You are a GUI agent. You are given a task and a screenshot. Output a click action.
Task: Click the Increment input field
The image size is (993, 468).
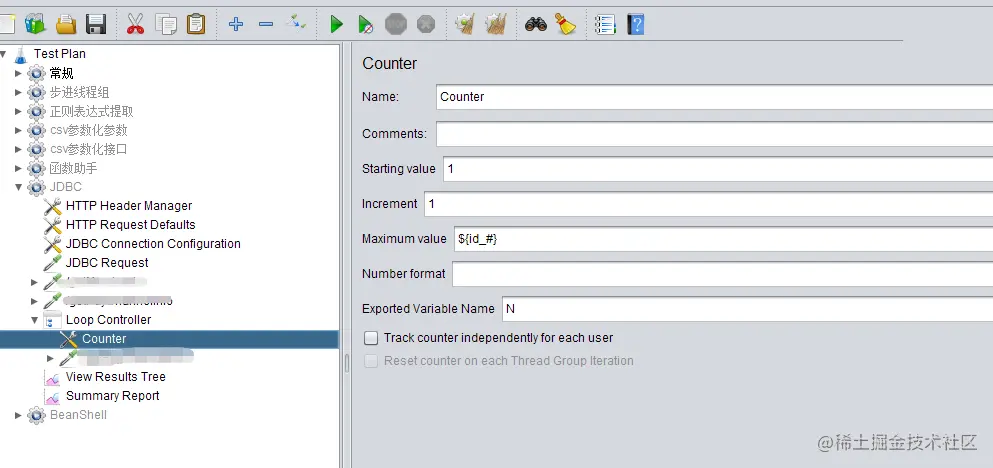[x=709, y=204]
